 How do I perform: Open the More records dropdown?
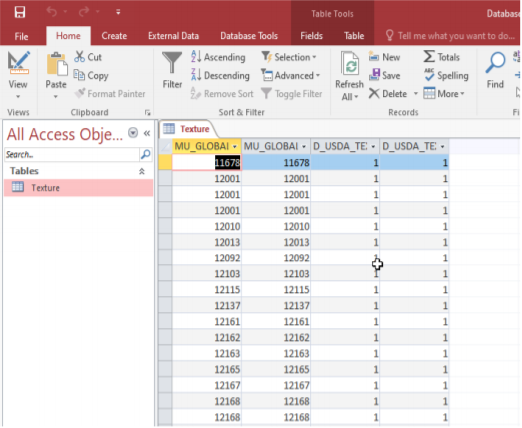(x=444, y=94)
